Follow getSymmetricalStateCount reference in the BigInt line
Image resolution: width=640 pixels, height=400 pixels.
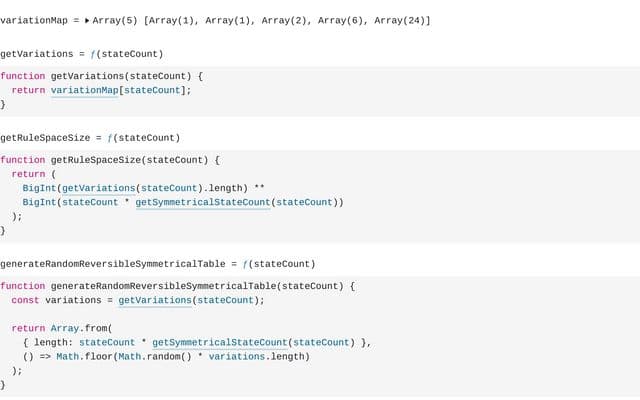point(203,202)
